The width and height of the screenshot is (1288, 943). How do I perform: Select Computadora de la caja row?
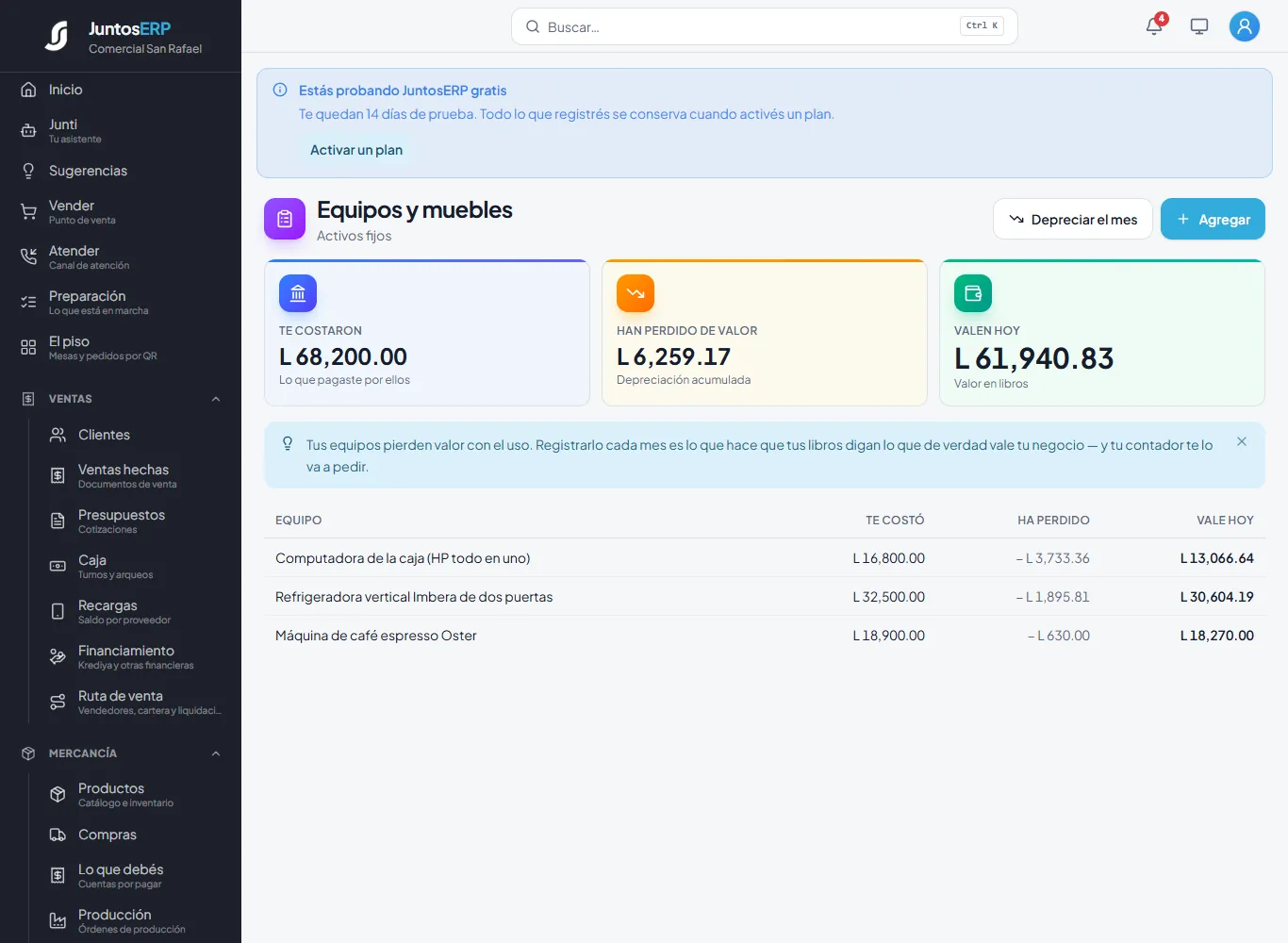pos(765,558)
